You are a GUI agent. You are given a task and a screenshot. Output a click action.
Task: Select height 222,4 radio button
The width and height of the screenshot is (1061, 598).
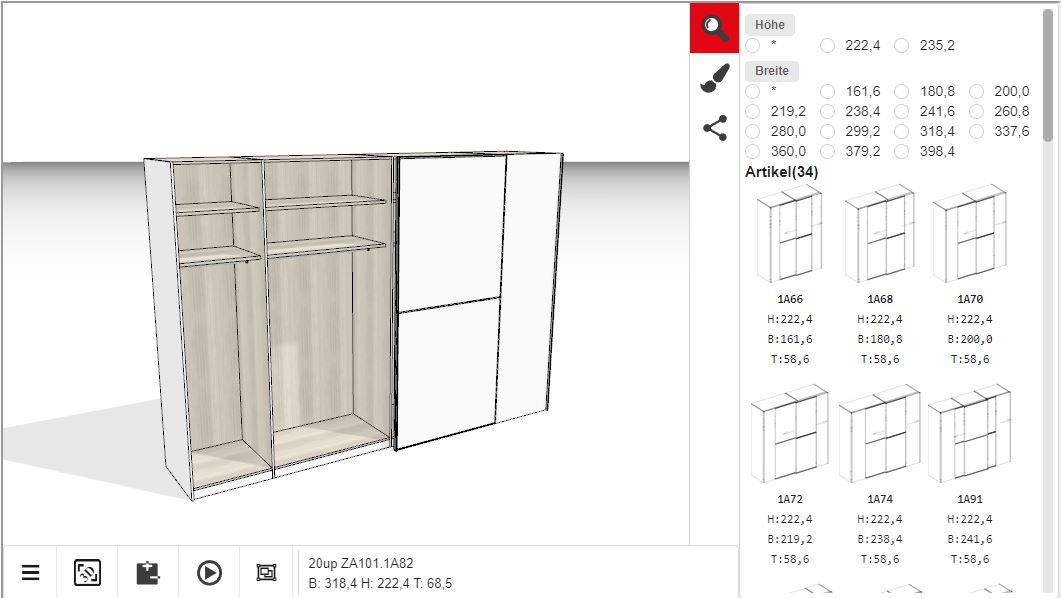[827, 45]
